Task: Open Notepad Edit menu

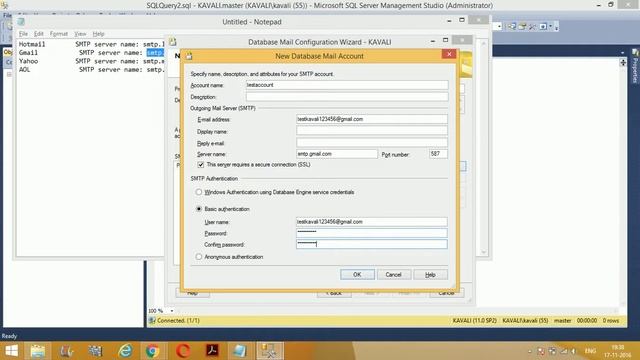Action: click(39, 34)
